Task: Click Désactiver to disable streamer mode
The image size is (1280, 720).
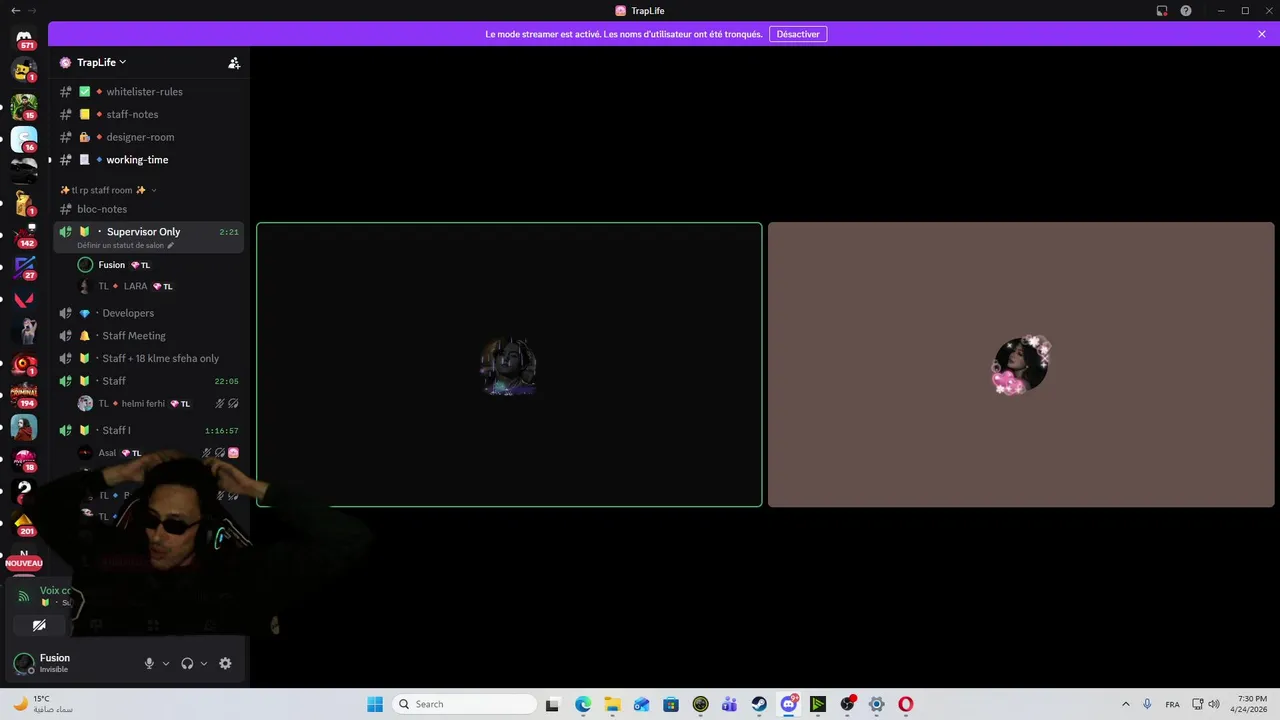Action: [x=798, y=34]
